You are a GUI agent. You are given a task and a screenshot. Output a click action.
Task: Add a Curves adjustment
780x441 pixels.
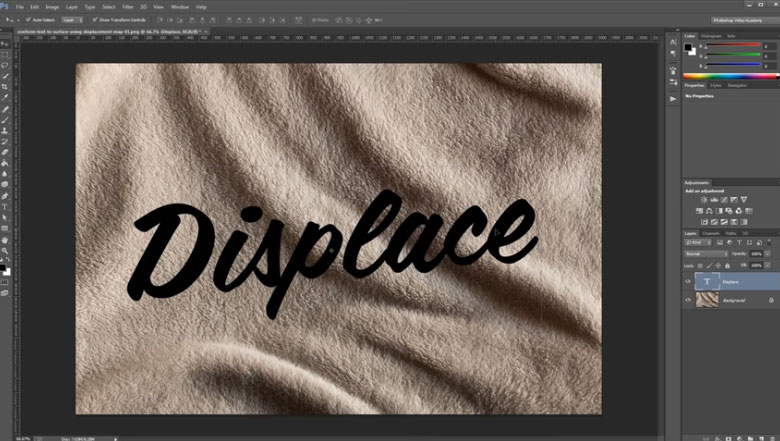point(724,200)
